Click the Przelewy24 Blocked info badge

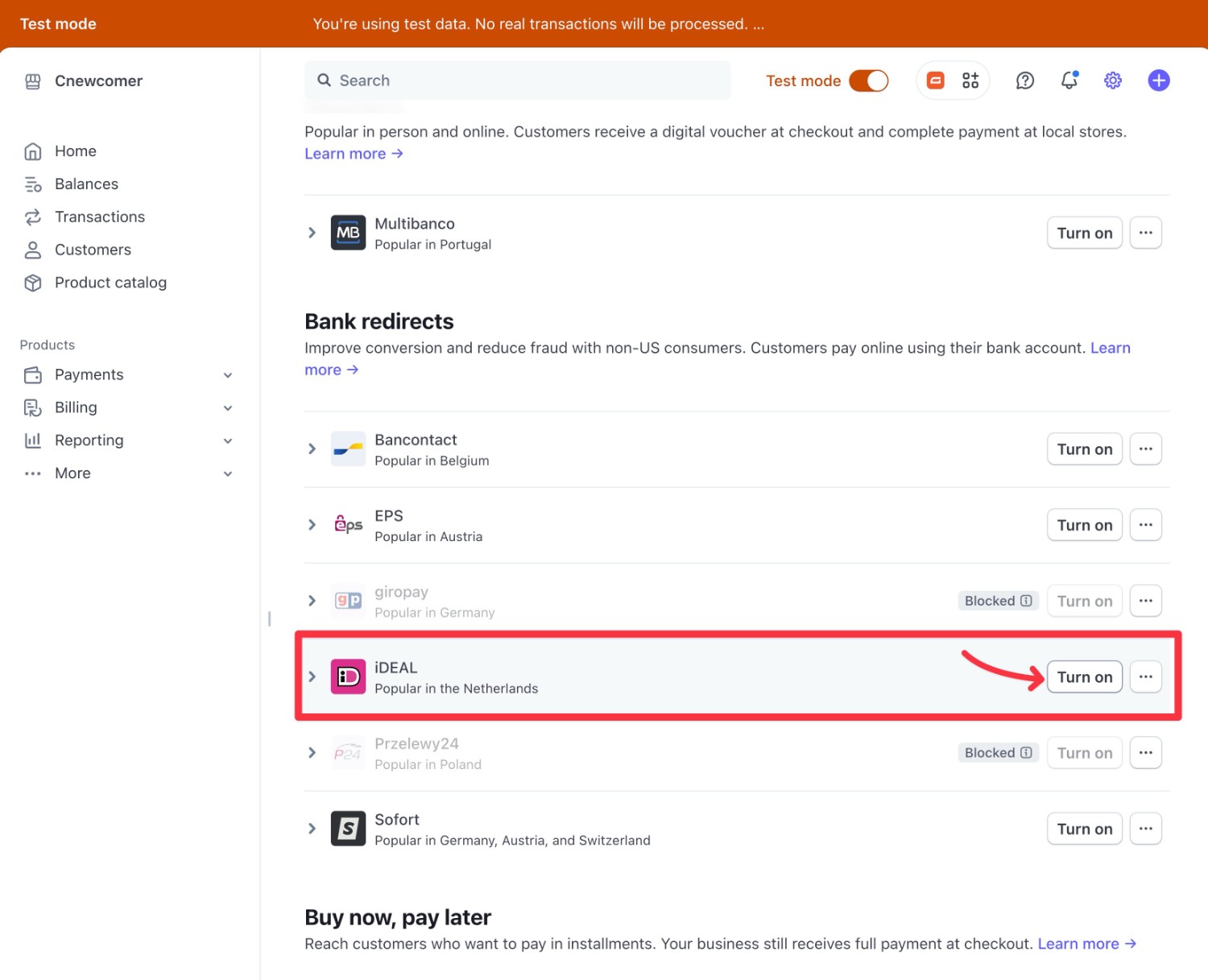(999, 753)
